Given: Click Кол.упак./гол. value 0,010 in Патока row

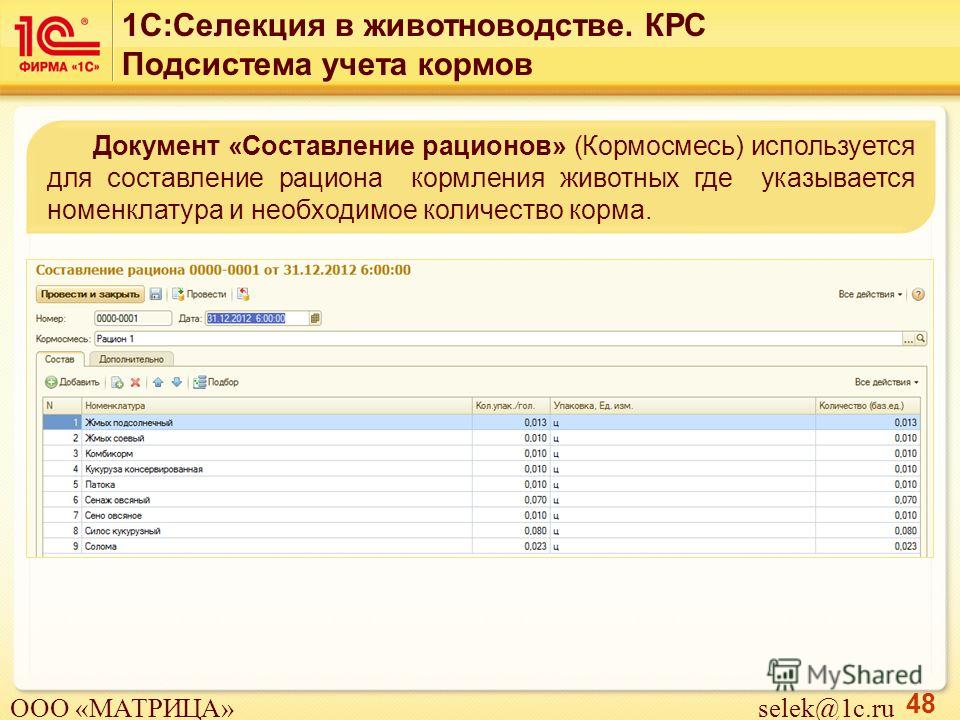Looking at the screenshot, I should (511, 484).
